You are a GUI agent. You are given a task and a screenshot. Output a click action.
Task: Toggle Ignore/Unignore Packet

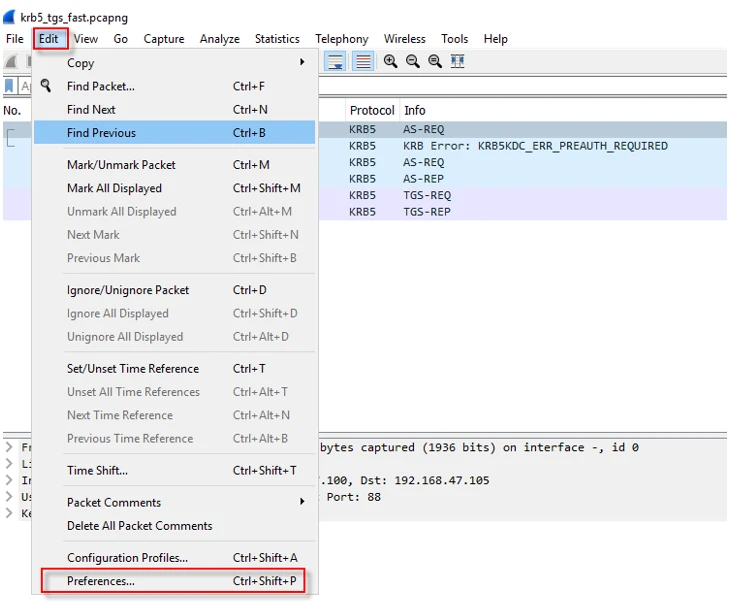click(x=128, y=290)
